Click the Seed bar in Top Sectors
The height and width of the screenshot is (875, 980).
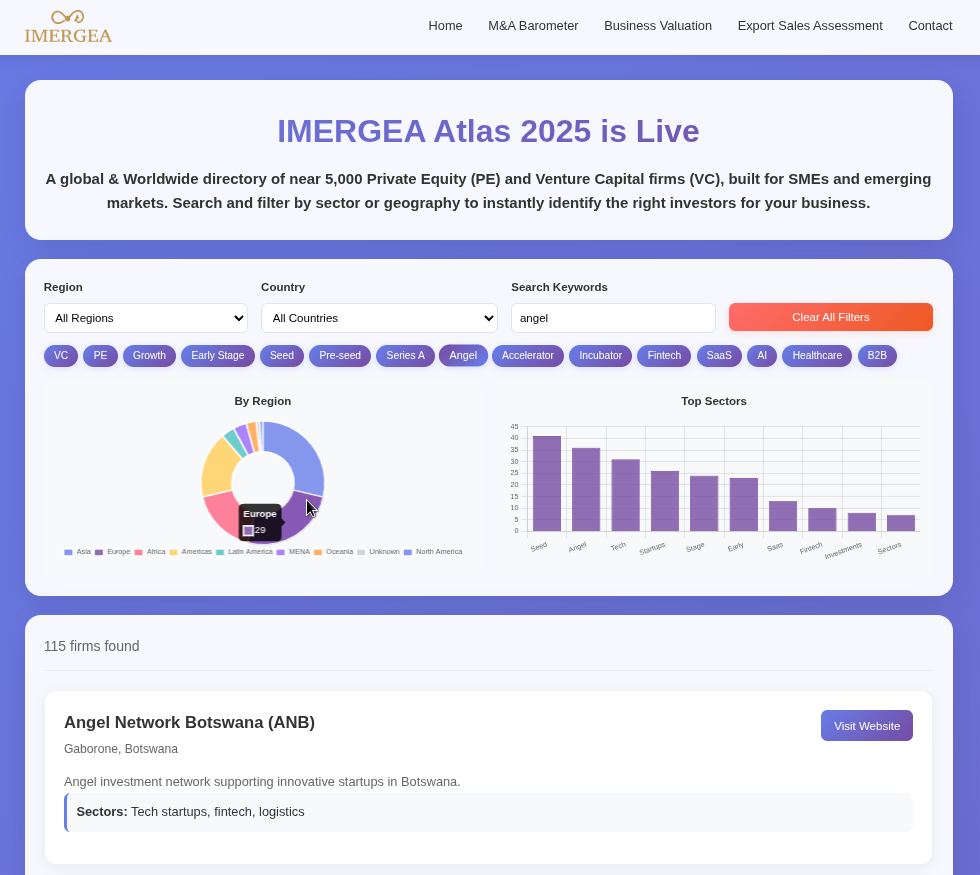(x=547, y=484)
